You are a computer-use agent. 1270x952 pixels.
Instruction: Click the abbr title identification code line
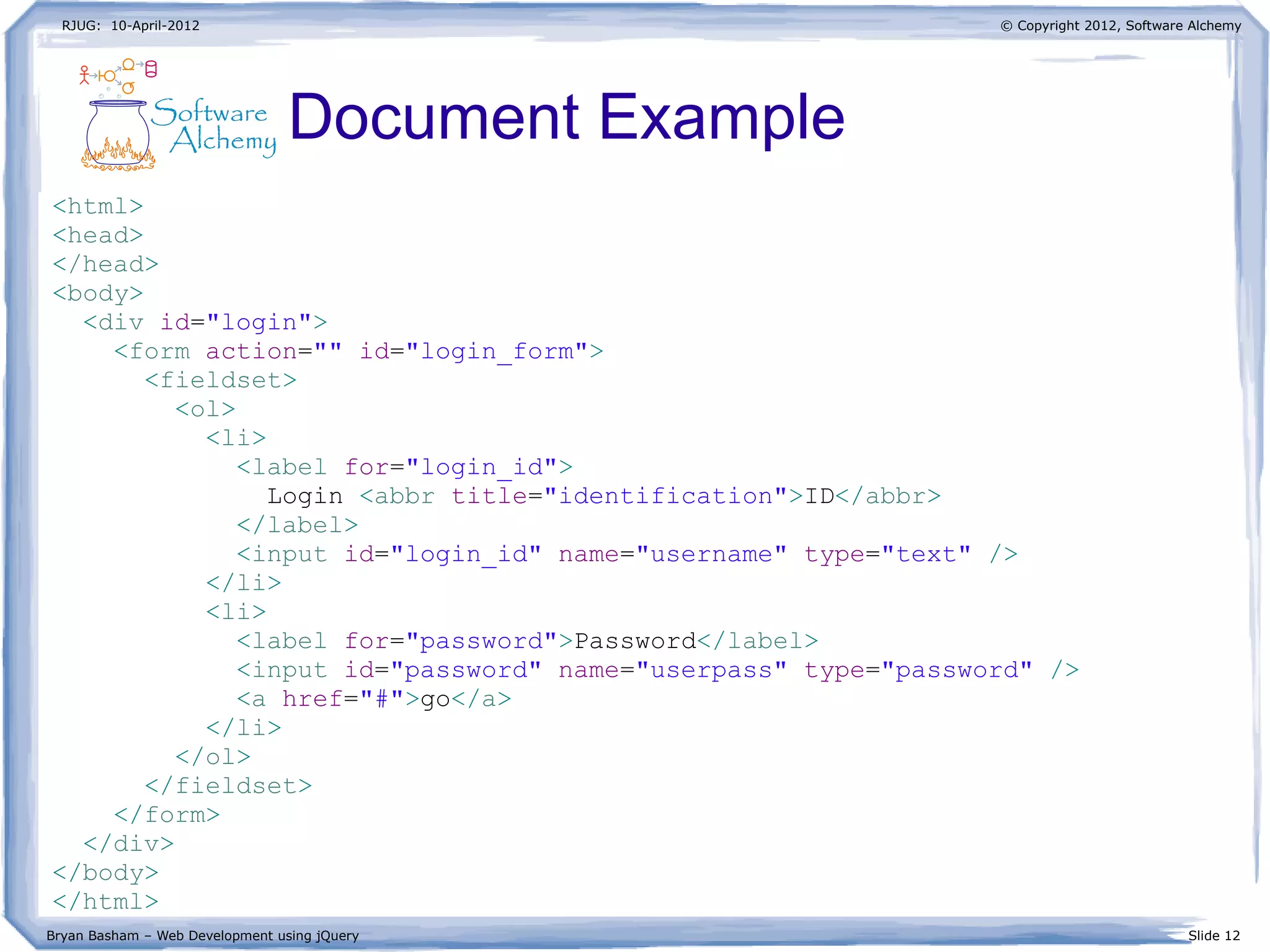[603, 496]
